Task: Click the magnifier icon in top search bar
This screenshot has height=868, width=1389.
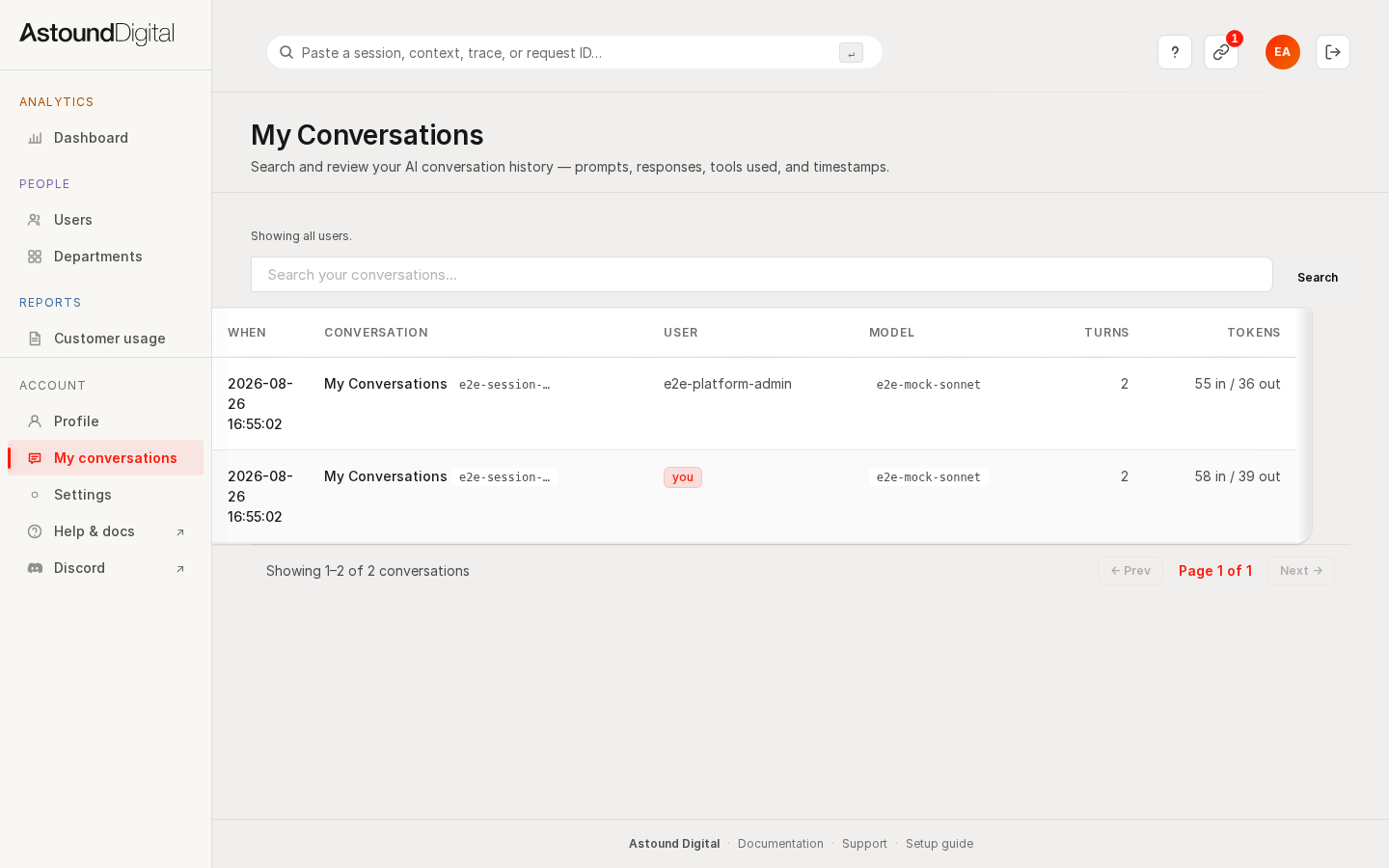Action: point(286,52)
